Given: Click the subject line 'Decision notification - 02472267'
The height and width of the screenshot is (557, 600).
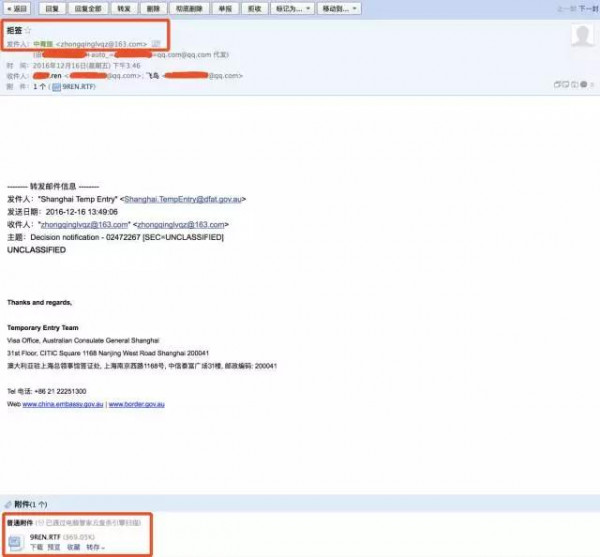Looking at the screenshot, I should point(85,237).
